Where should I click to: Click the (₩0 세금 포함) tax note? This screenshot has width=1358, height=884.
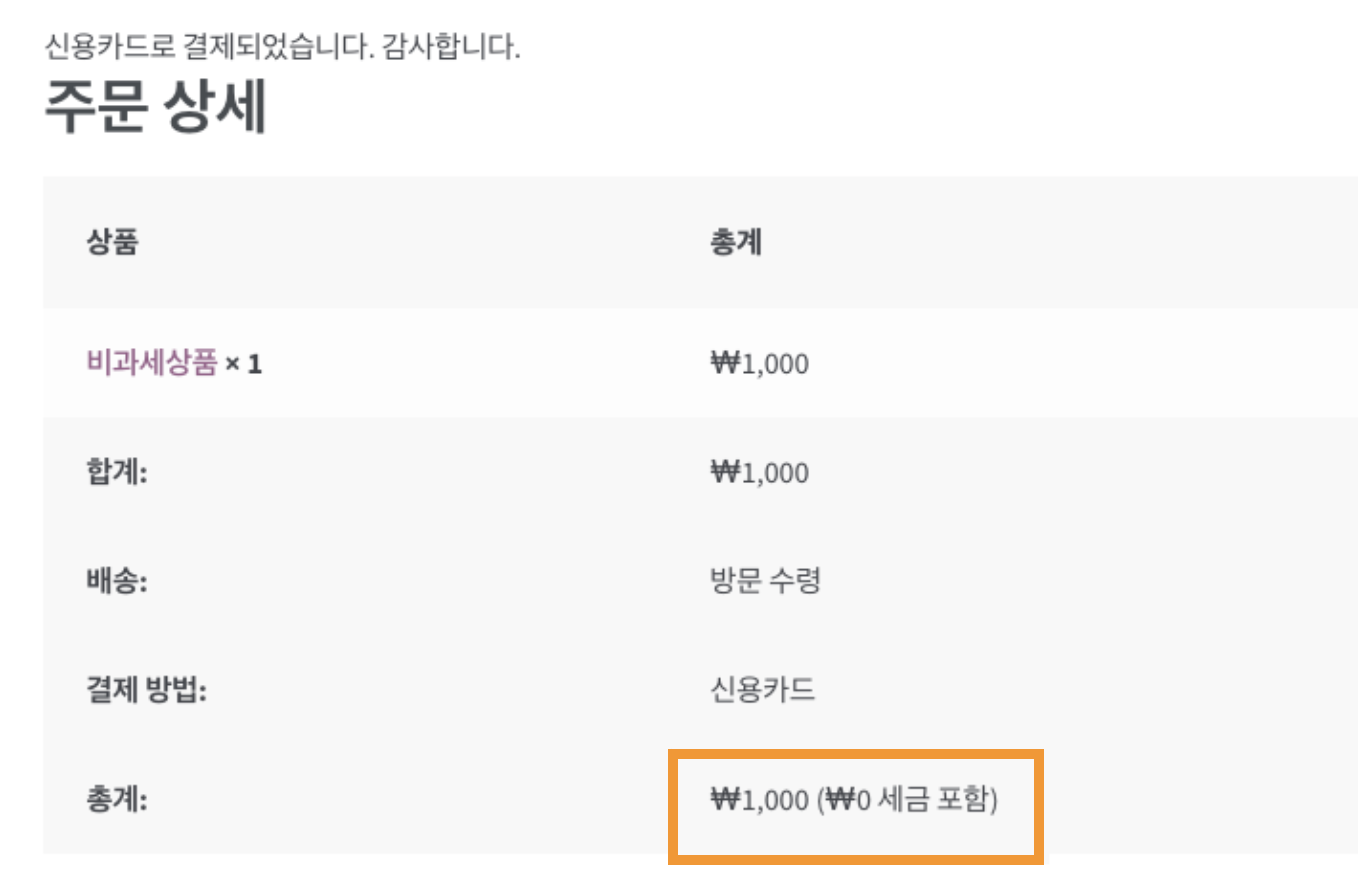pyautogui.click(x=907, y=800)
